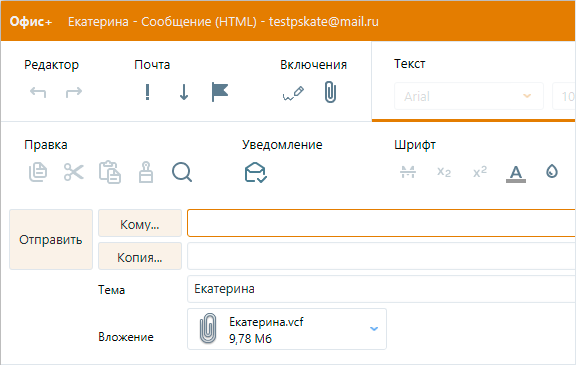Open the Текст ribbon tab
Screen dimensions: 576x365
410,64
